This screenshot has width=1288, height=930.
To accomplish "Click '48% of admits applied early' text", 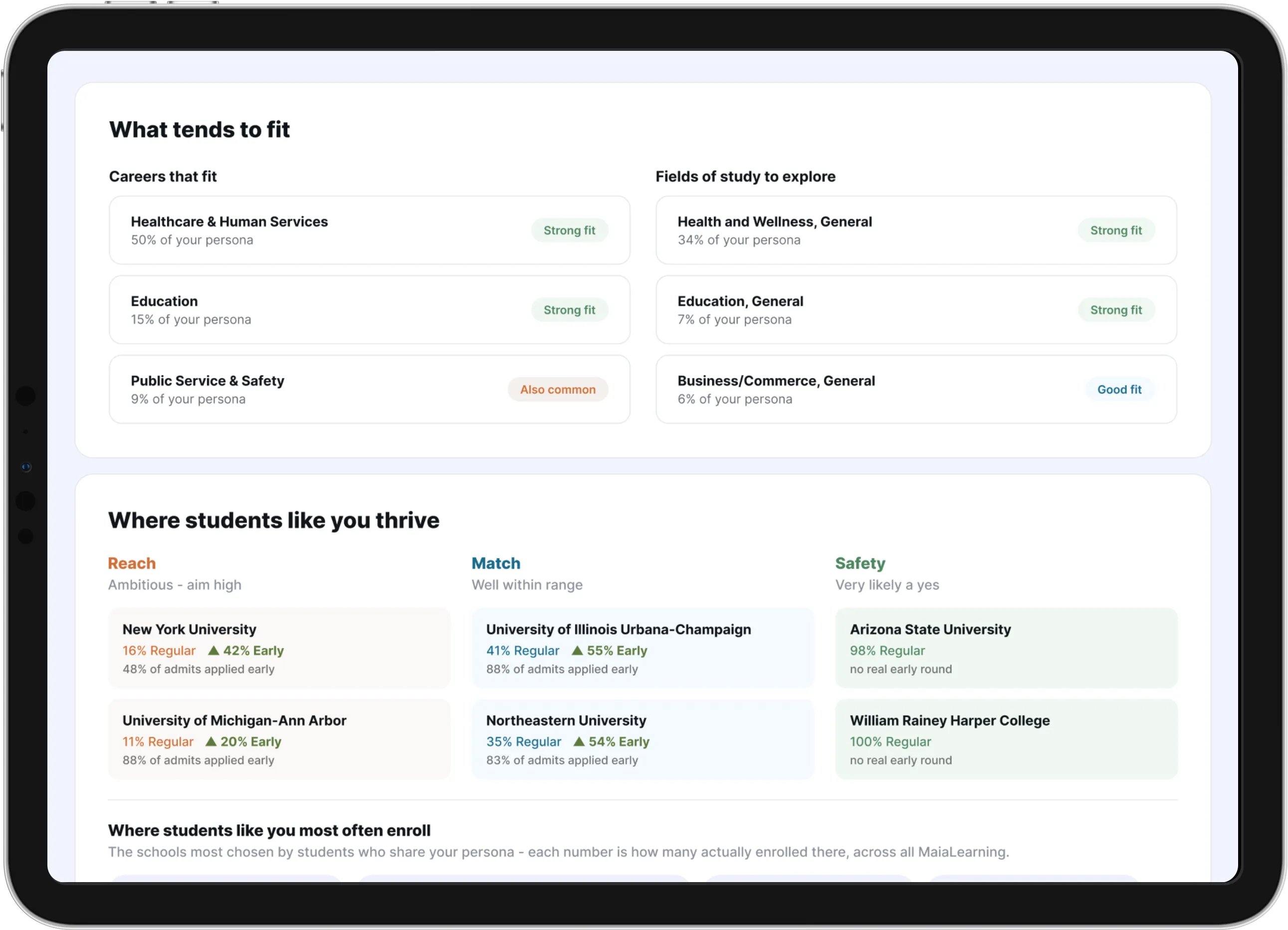I will pos(198,669).
